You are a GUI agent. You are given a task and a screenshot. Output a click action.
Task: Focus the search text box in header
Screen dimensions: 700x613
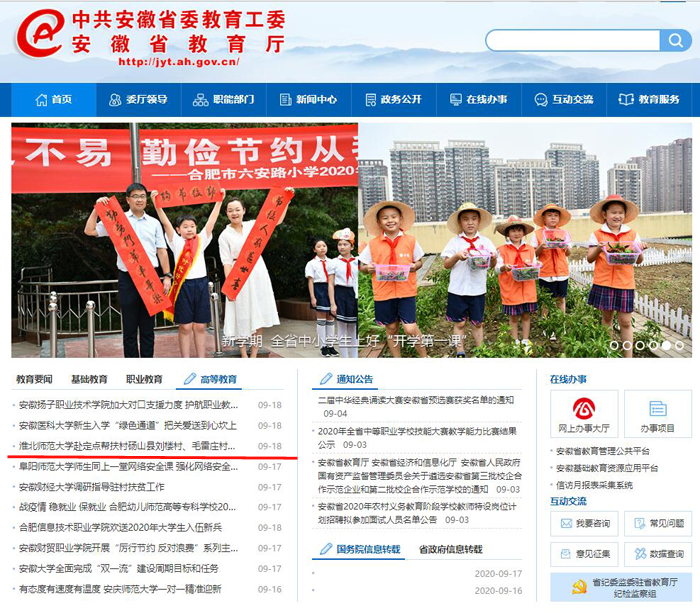572,40
